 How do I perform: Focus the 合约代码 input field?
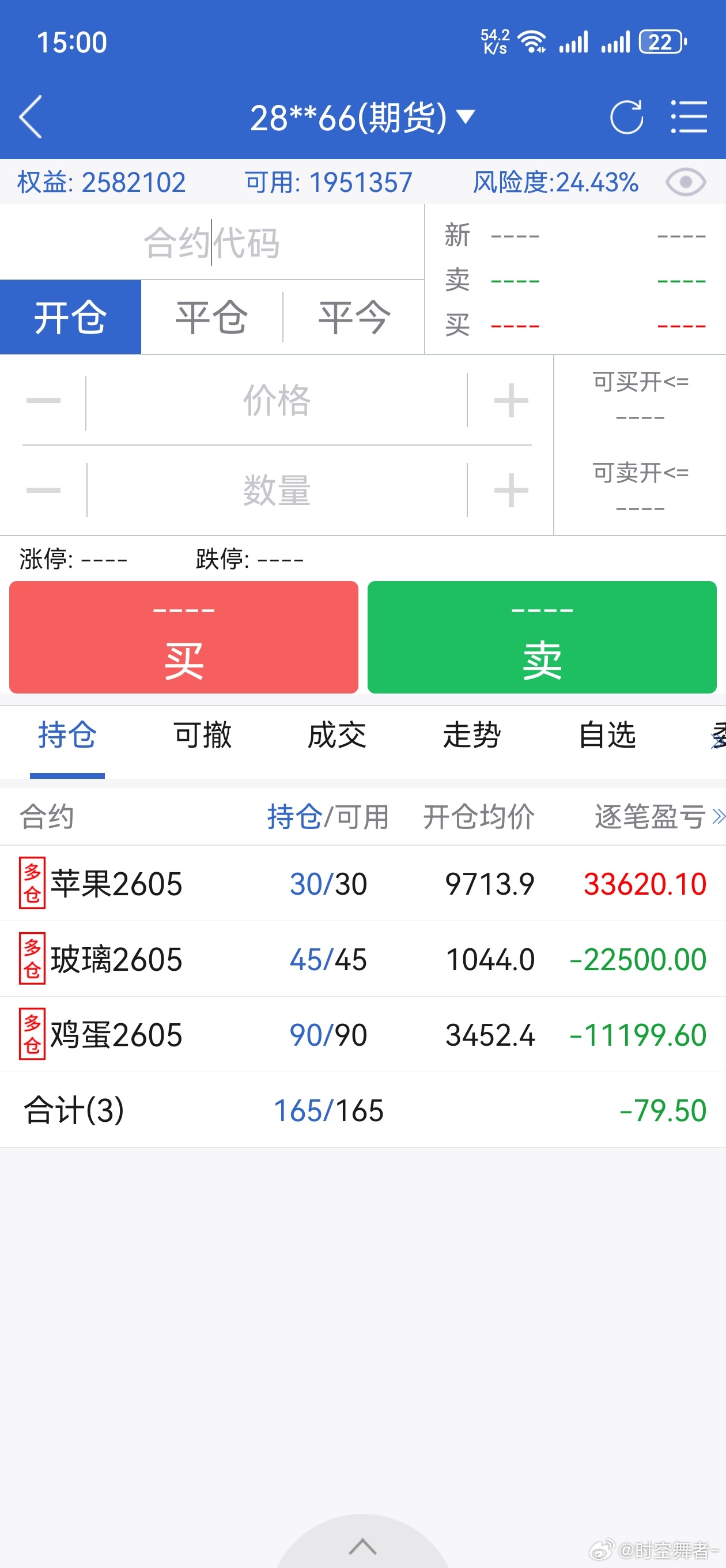(x=212, y=242)
